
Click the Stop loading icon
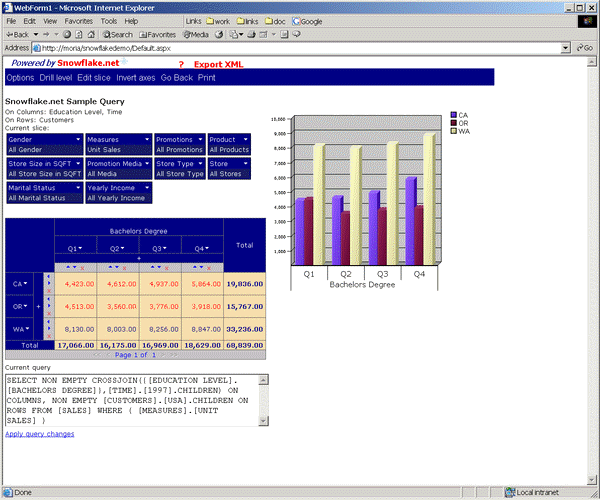pyautogui.click(x=67, y=34)
